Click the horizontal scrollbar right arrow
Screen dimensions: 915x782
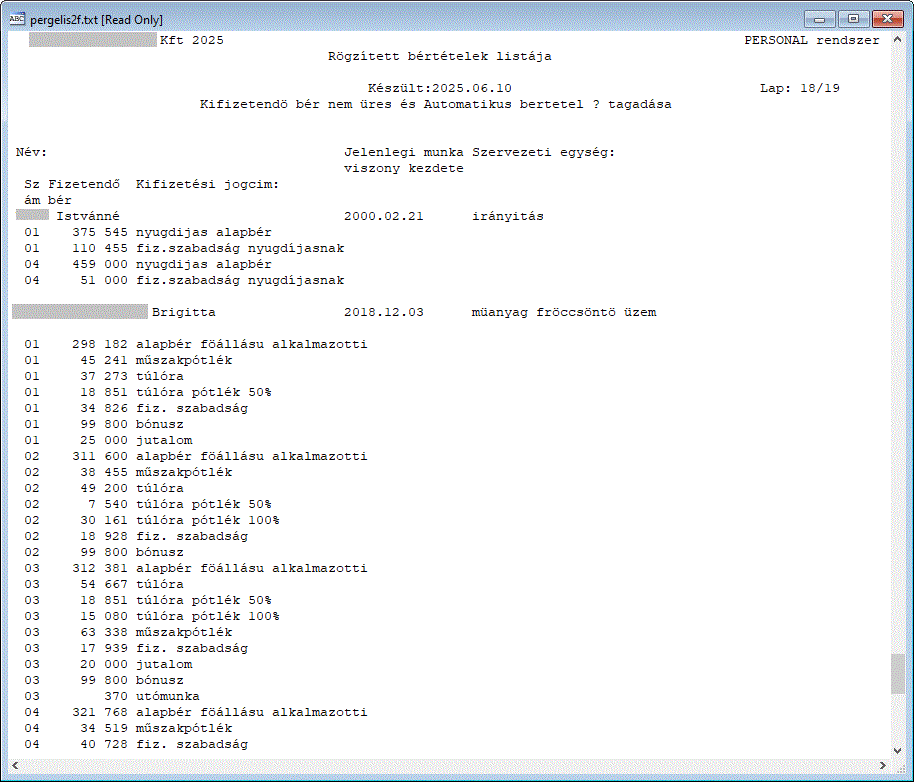882,765
